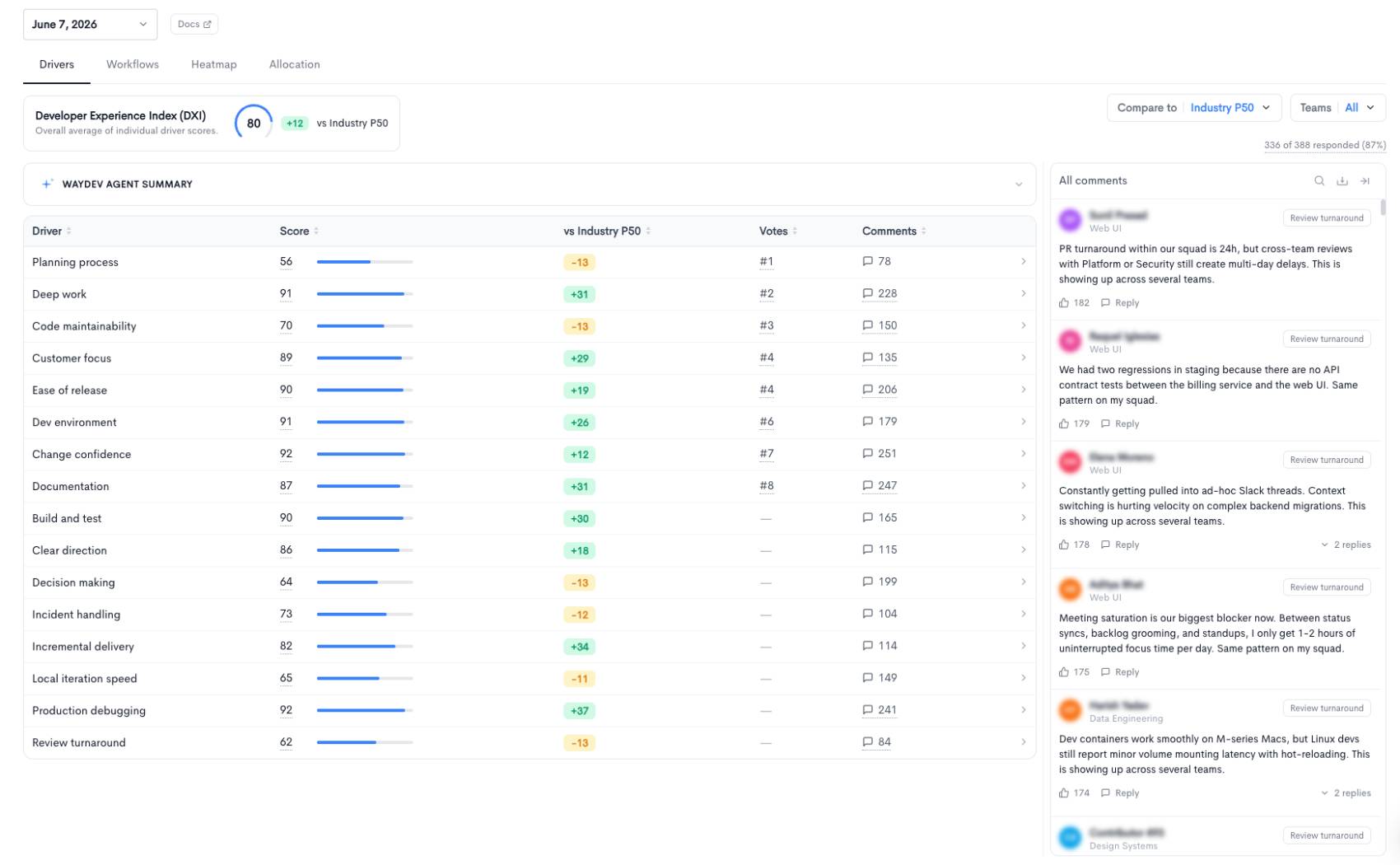The width and height of the screenshot is (1400, 865).
Task: Open the Docs external link
Action: pos(194,24)
